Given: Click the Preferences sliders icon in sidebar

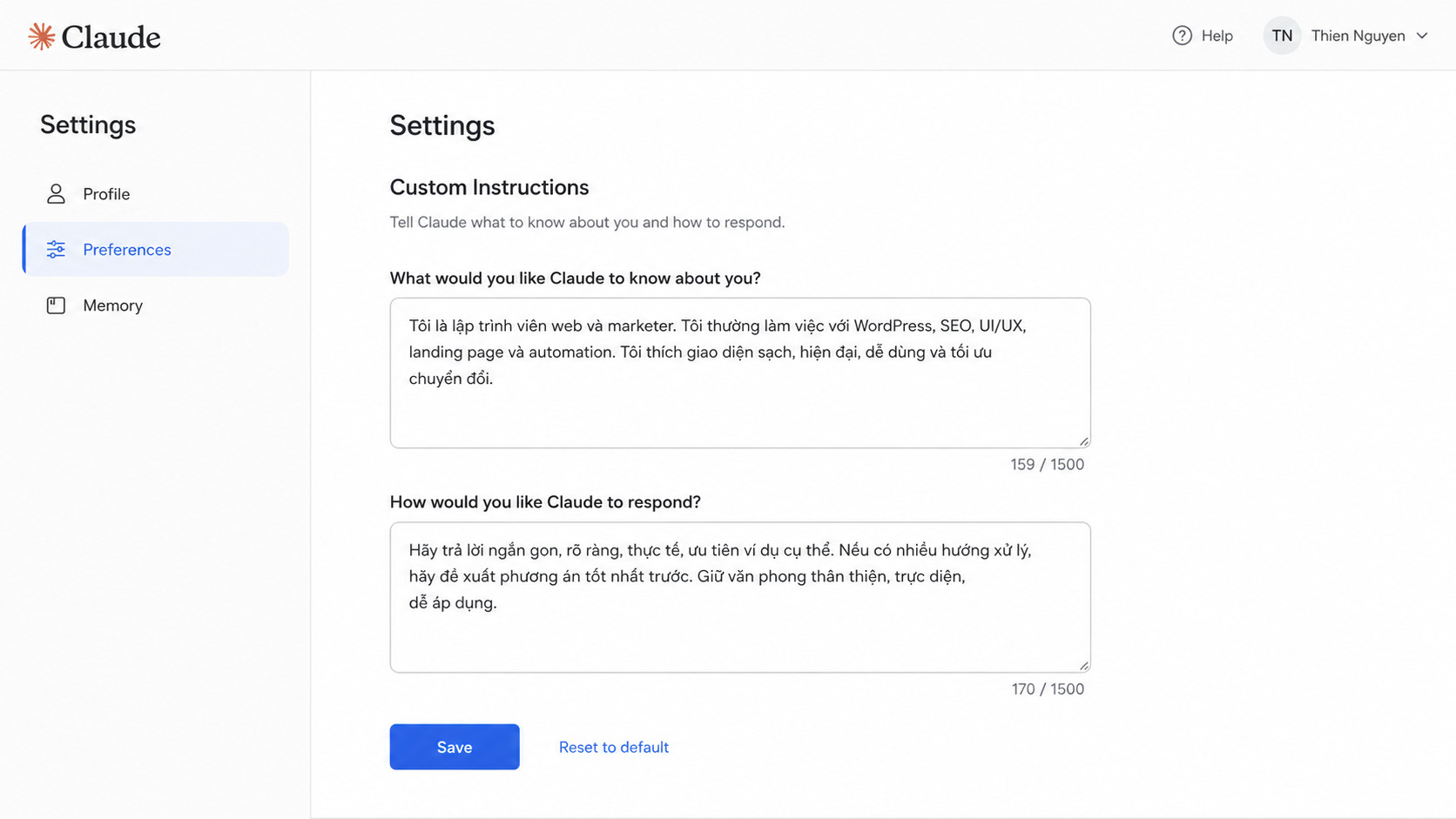Looking at the screenshot, I should [56, 250].
